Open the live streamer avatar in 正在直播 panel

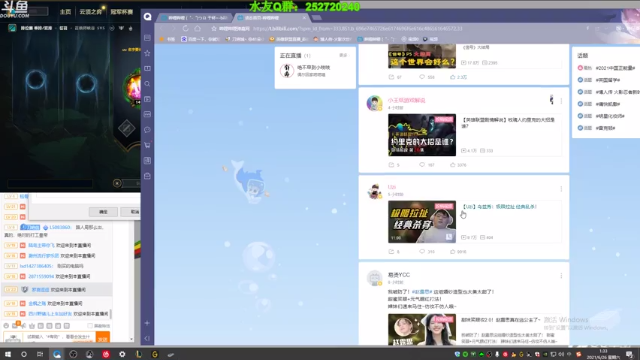[287, 71]
